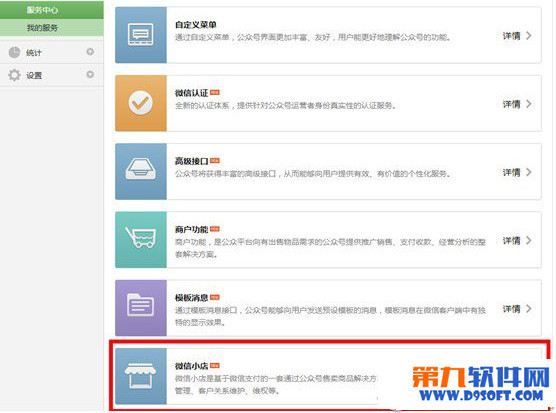Click the 详情 link for 自定义菜单
This screenshot has width=556, height=413.
pyautogui.click(x=511, y=35)
